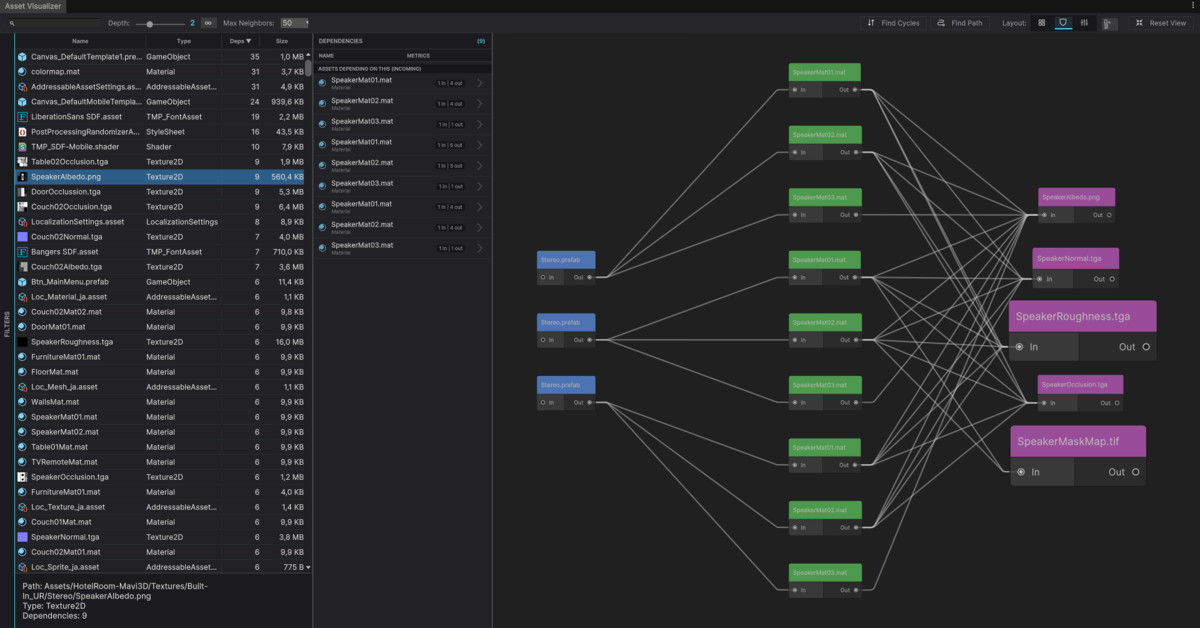Select the Table01Mat.mat row
Viewport: 1200px width, 628px height.
pos(160,447)
